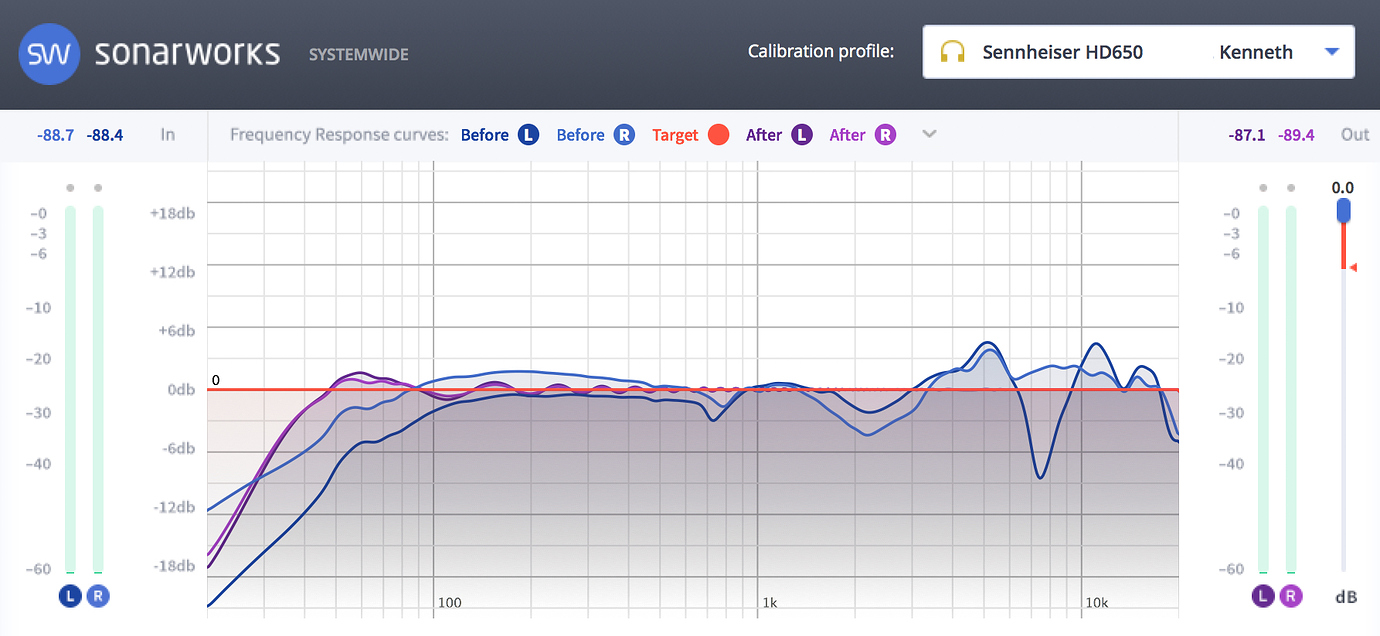Click input level value -88.4

coord(105,135)
